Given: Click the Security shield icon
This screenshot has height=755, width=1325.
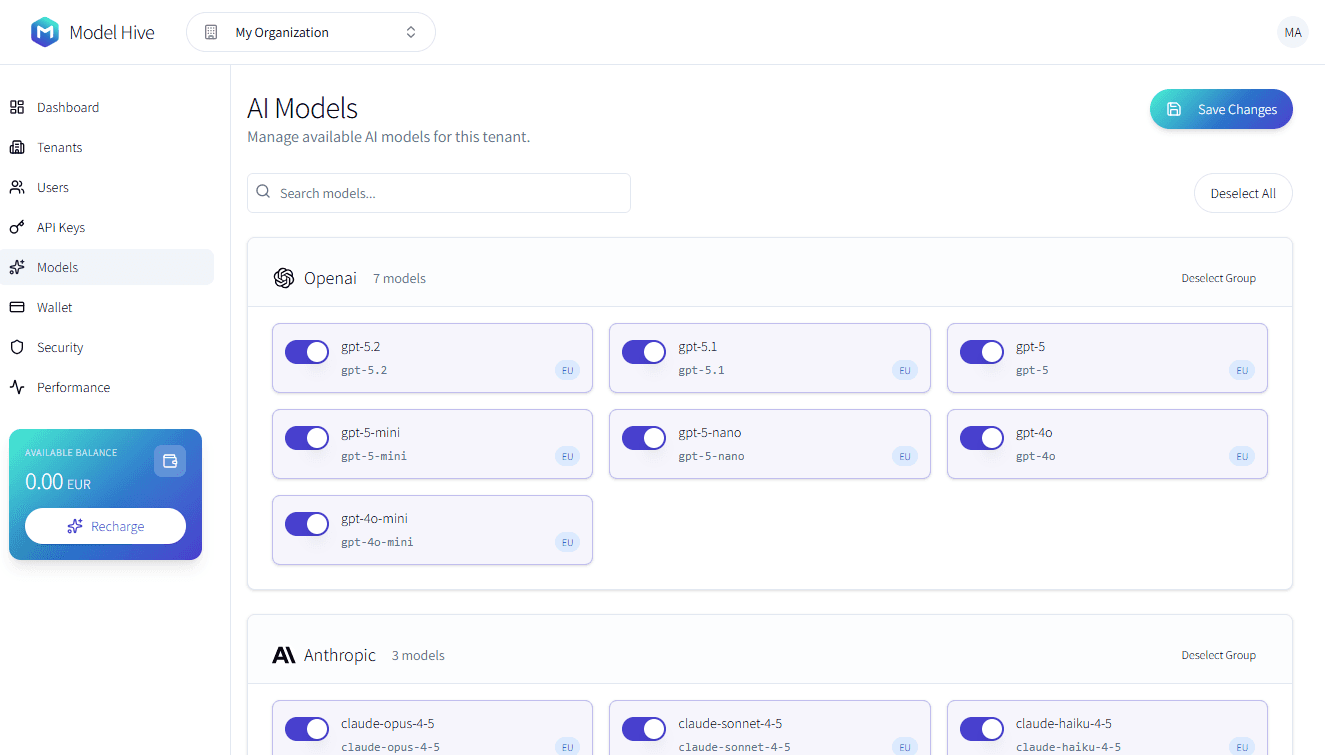Looking at the screenshot, I should pyautogui.click(x=17, y=347).
